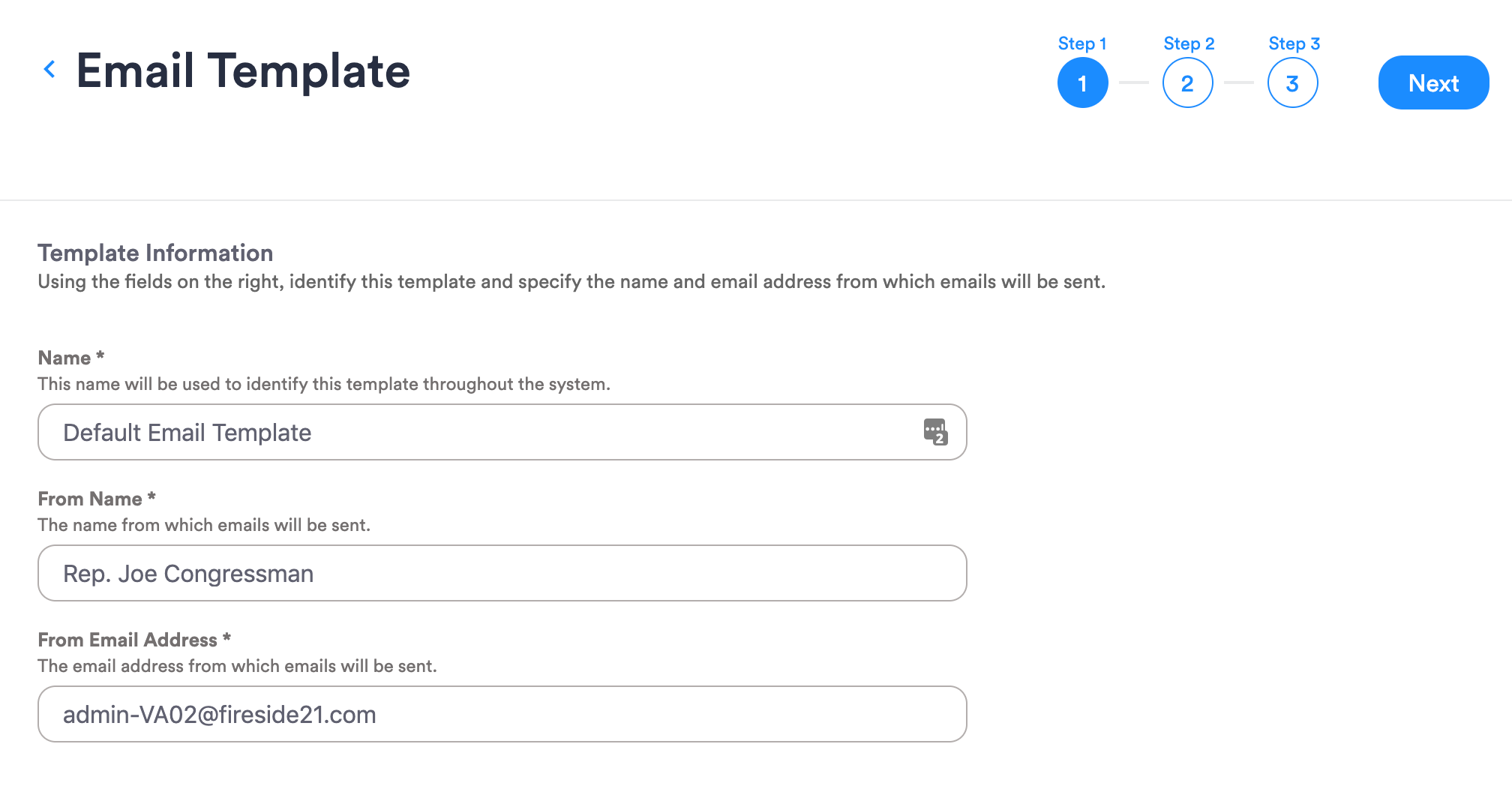Select the Step 1 circle indicator
The width and height of the screenshot is (1512, 789).
click(x=1082, y=82)
